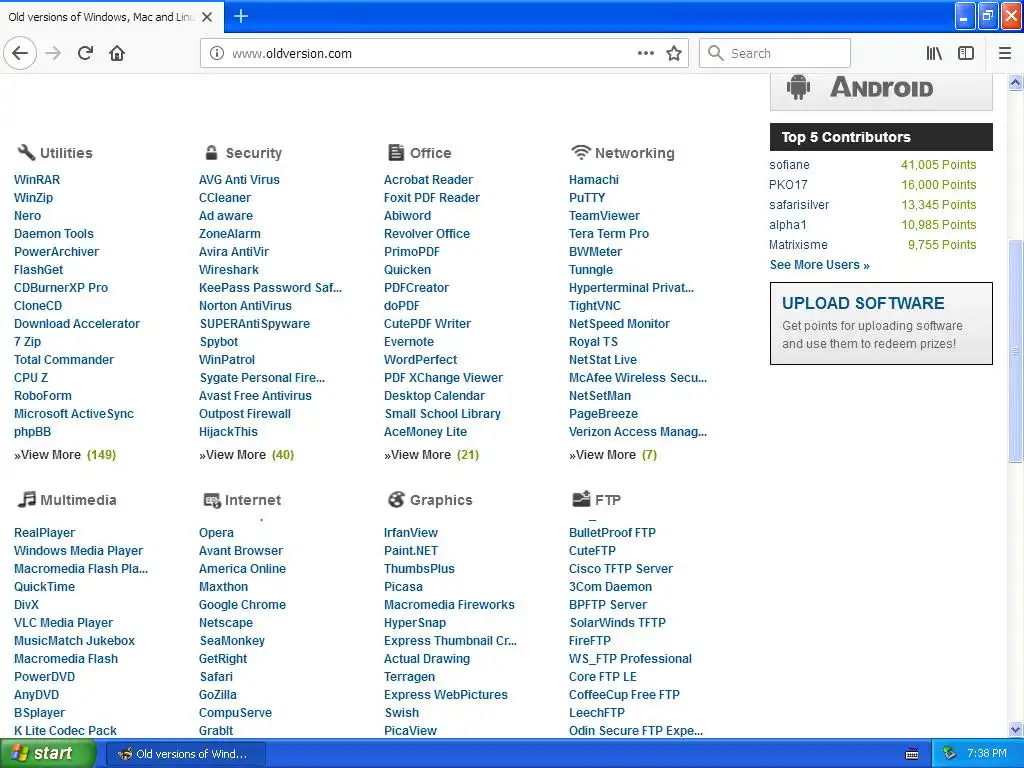Open the WinRAR link
The image size is (1024, 768).
[x=37, y=180]
